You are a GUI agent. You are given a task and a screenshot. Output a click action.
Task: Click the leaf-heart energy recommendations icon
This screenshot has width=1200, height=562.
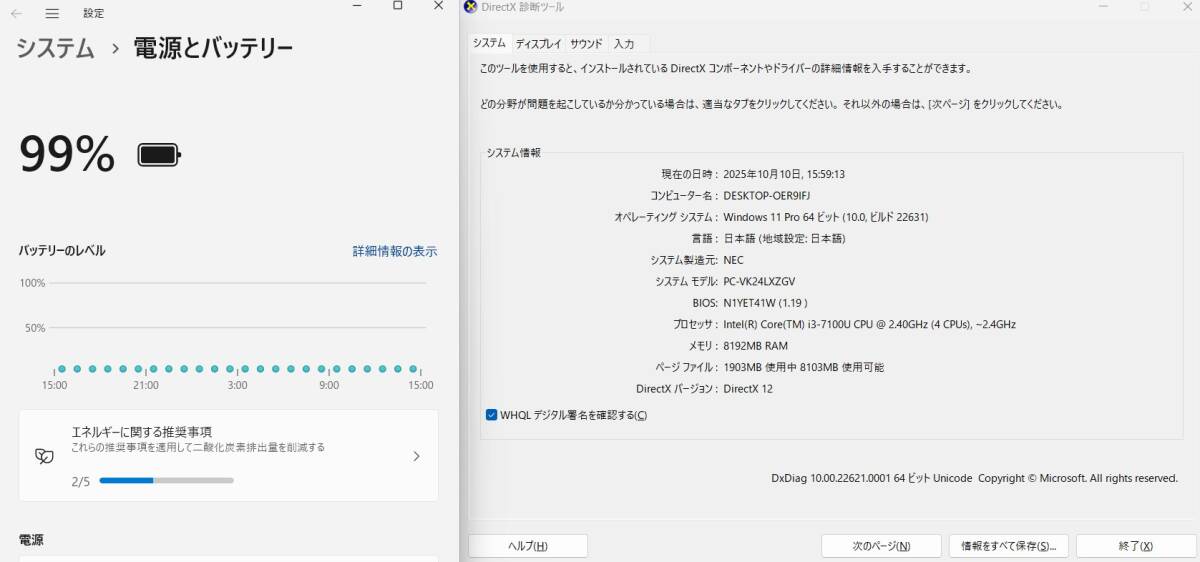click(x=44, y=456)
